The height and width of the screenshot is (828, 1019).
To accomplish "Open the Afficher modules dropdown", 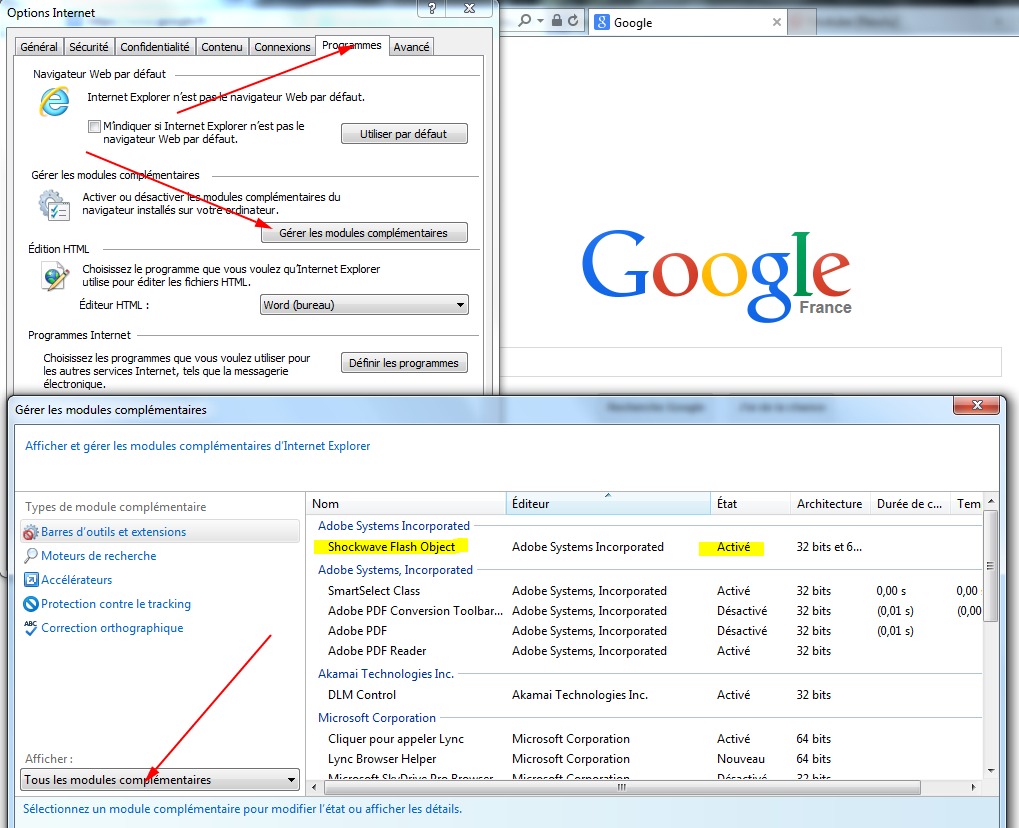I will pos(160,779).
